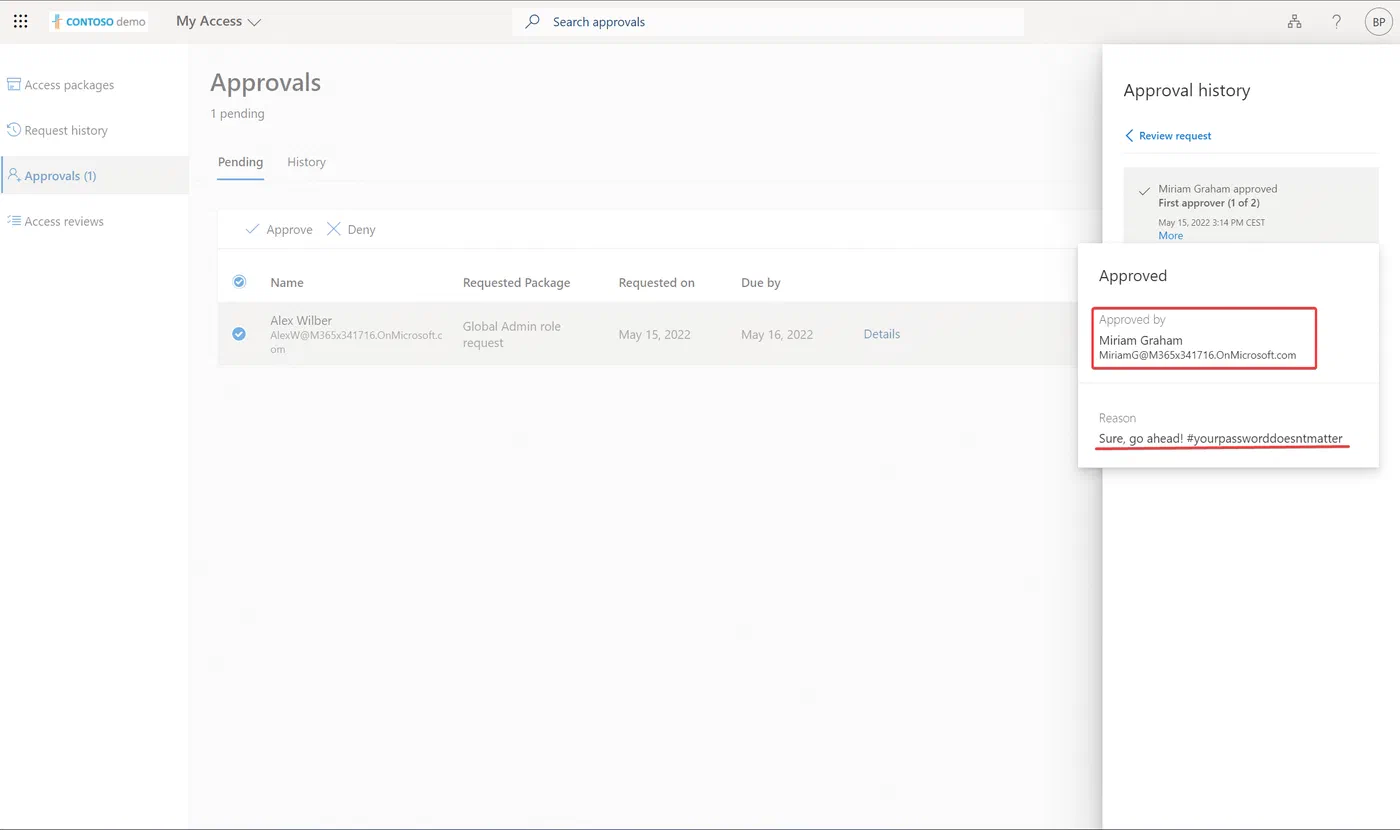Click the Request history clock icon
1400x830 pixels.
[14, 130]
